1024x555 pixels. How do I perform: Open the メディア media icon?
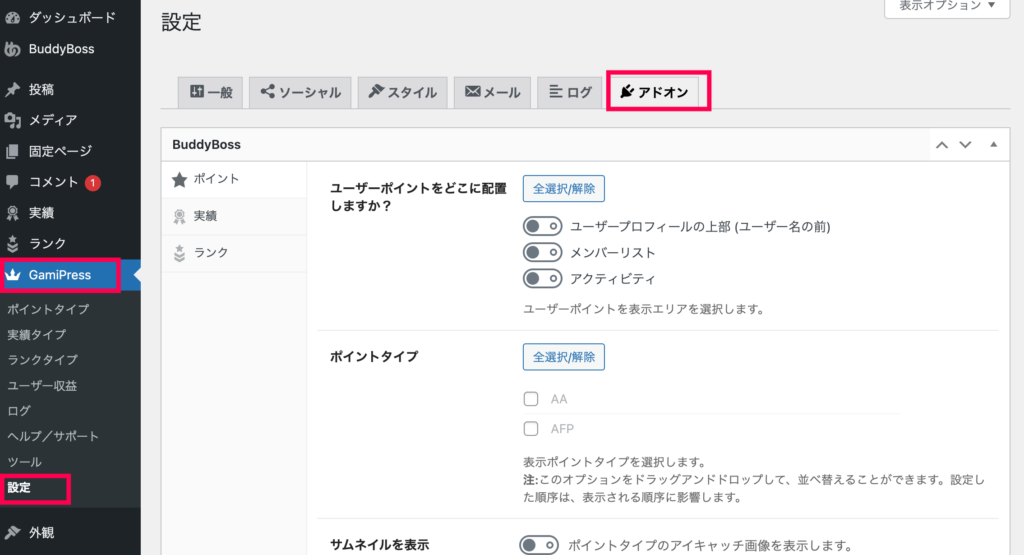click(12, 120)
